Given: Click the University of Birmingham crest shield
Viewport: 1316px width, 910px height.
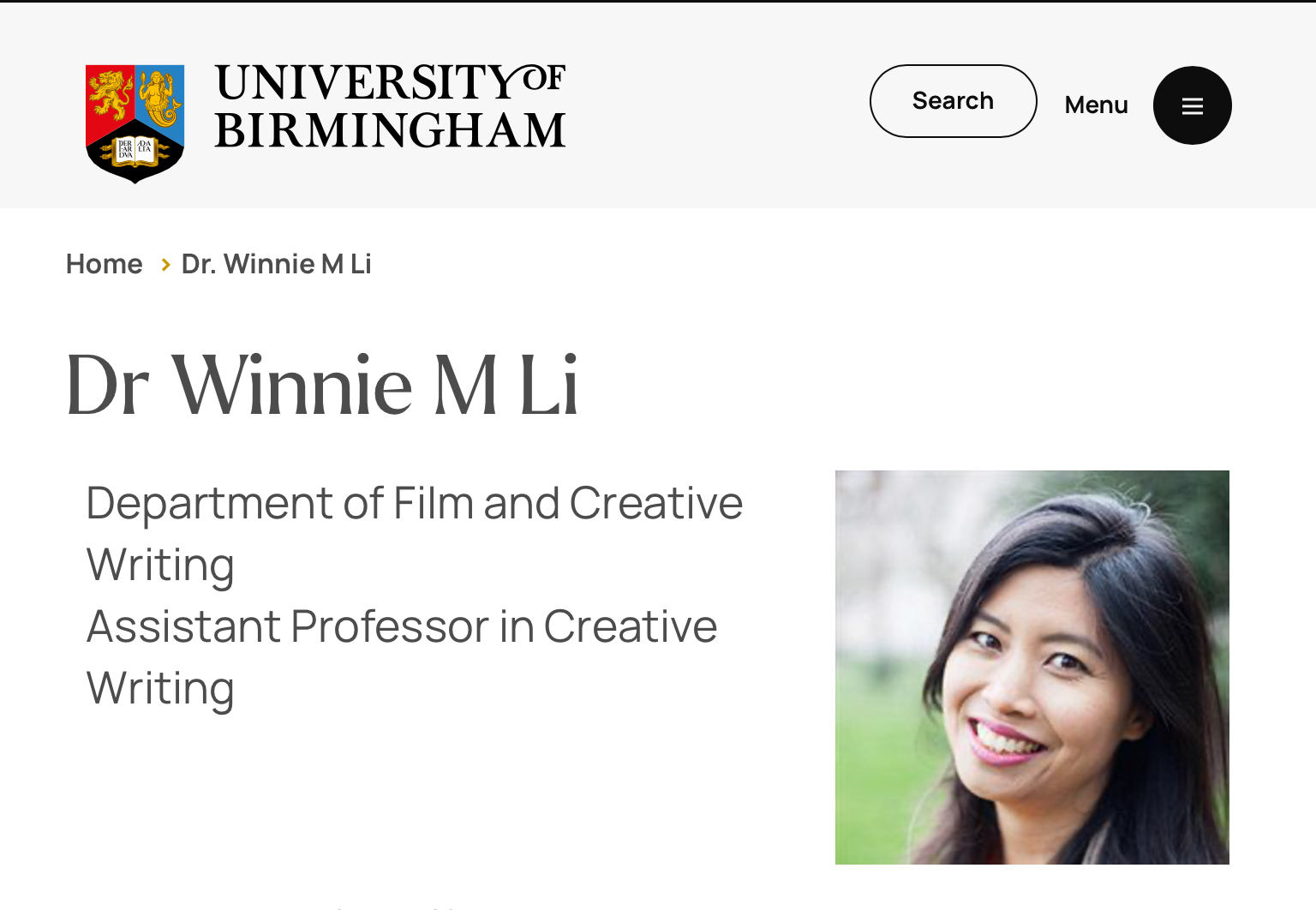Looking at the screenshot, I should [135, 123].
